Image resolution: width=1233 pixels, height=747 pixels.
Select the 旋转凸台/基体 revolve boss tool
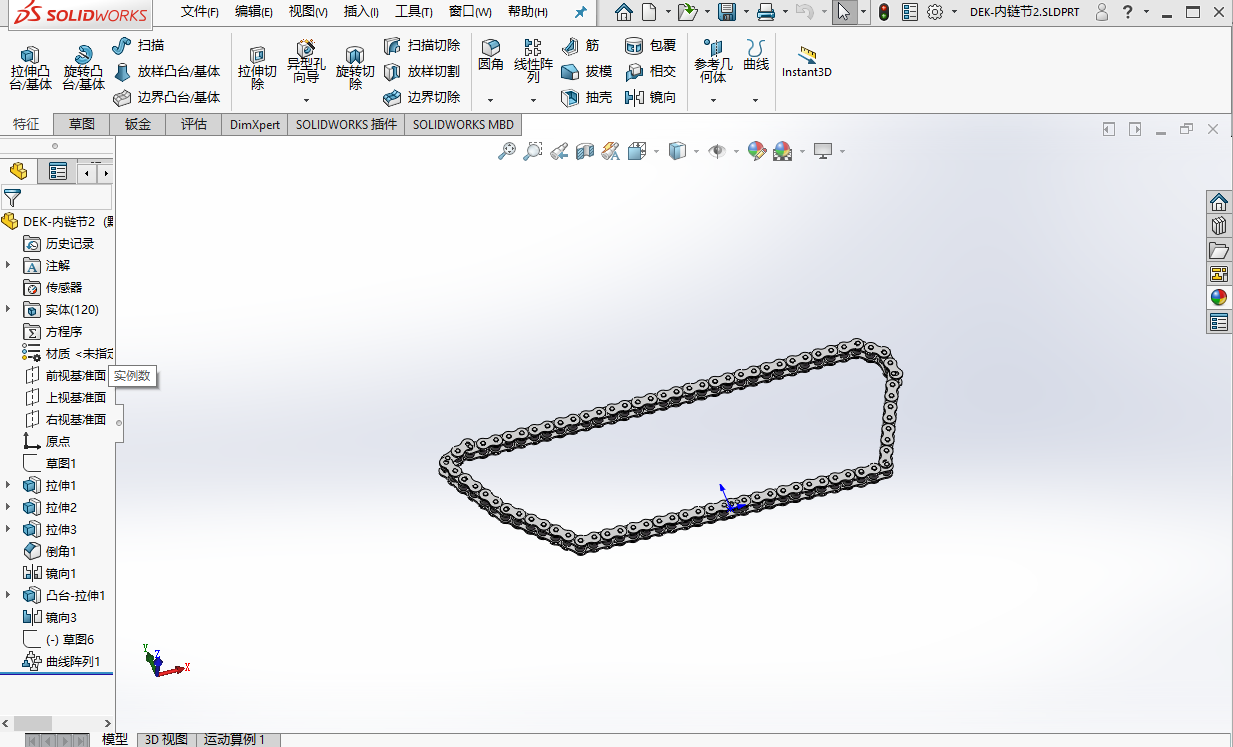[x=83, y=68]
